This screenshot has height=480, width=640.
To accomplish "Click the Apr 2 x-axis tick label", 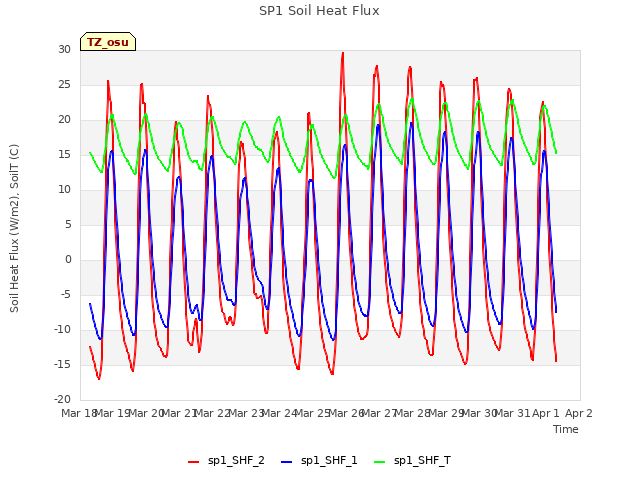I will coord(578,413).
